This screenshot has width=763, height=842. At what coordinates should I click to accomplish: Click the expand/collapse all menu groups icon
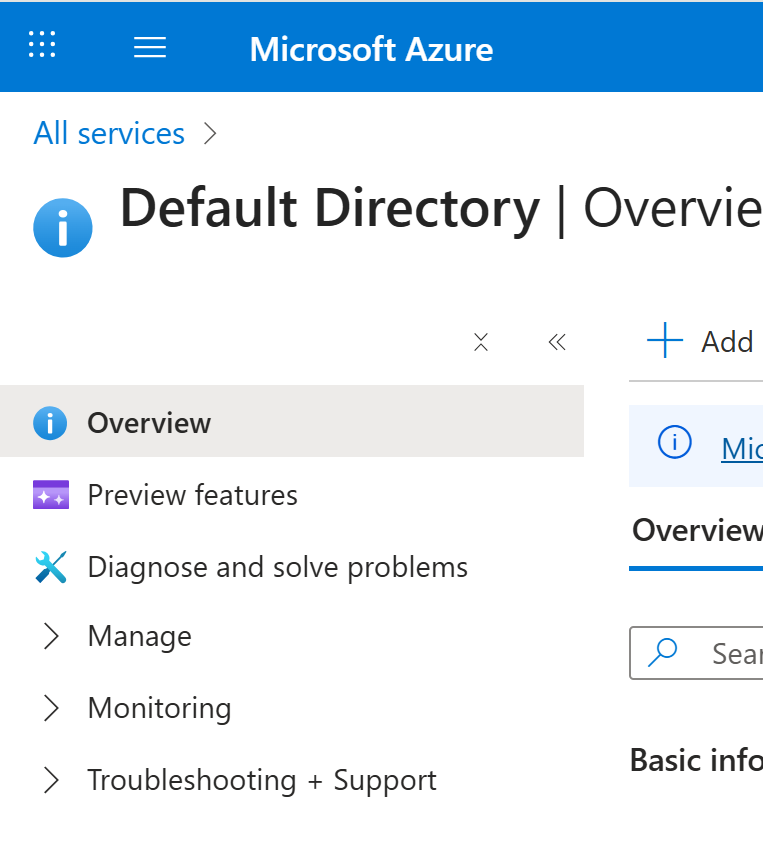click(481, 342)
